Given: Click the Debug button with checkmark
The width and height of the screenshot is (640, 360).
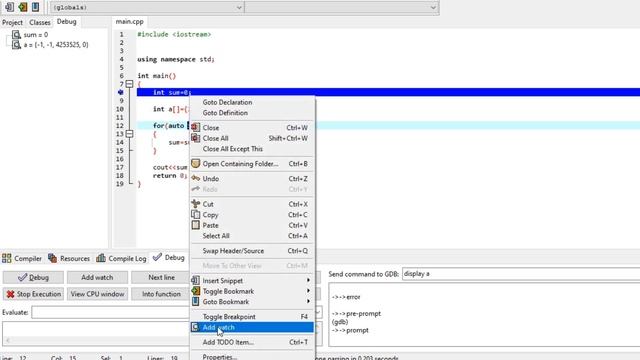Looking at the screenshot, I should (33, 278).
